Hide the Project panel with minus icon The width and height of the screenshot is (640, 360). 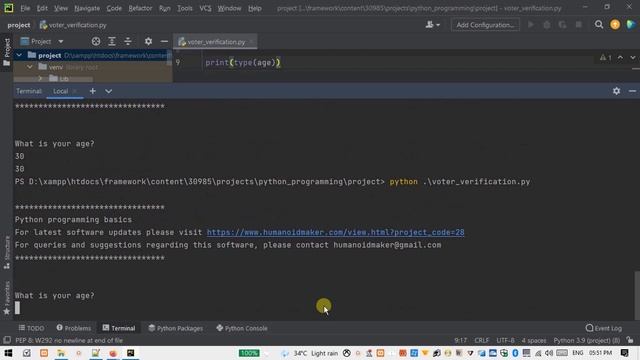[x=164, y=41]
